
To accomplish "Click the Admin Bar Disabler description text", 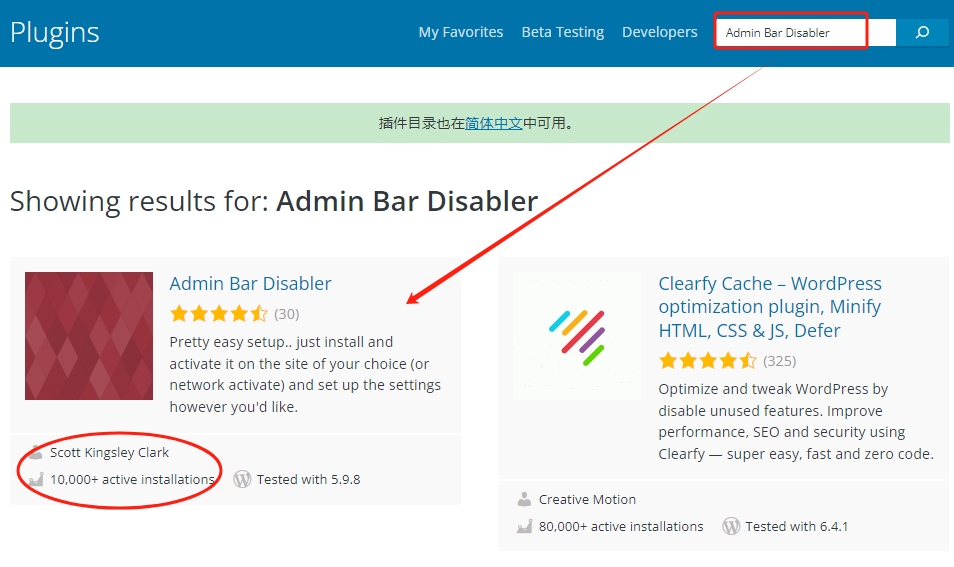I will coord(305,374).
